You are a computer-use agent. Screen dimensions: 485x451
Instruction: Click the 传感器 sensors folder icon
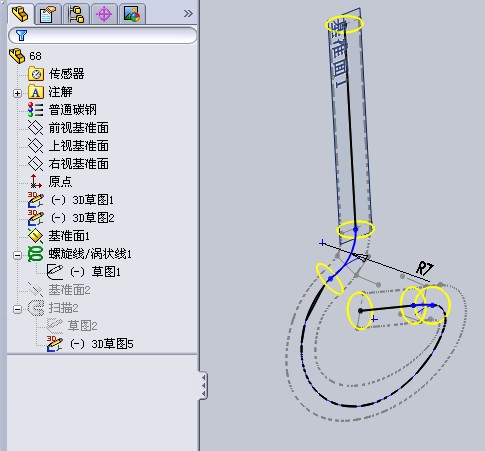(36, 74)
